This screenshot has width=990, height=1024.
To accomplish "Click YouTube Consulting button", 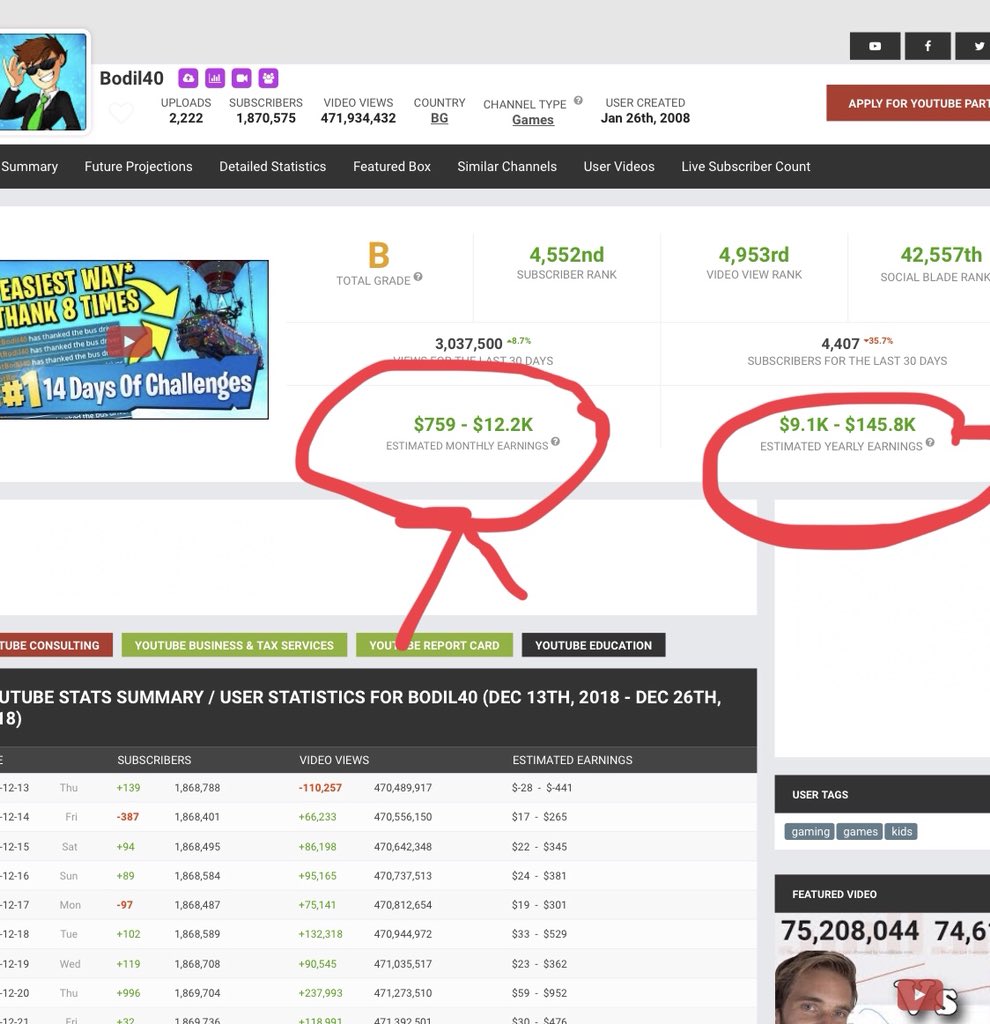I will click(x=56, y=645).
